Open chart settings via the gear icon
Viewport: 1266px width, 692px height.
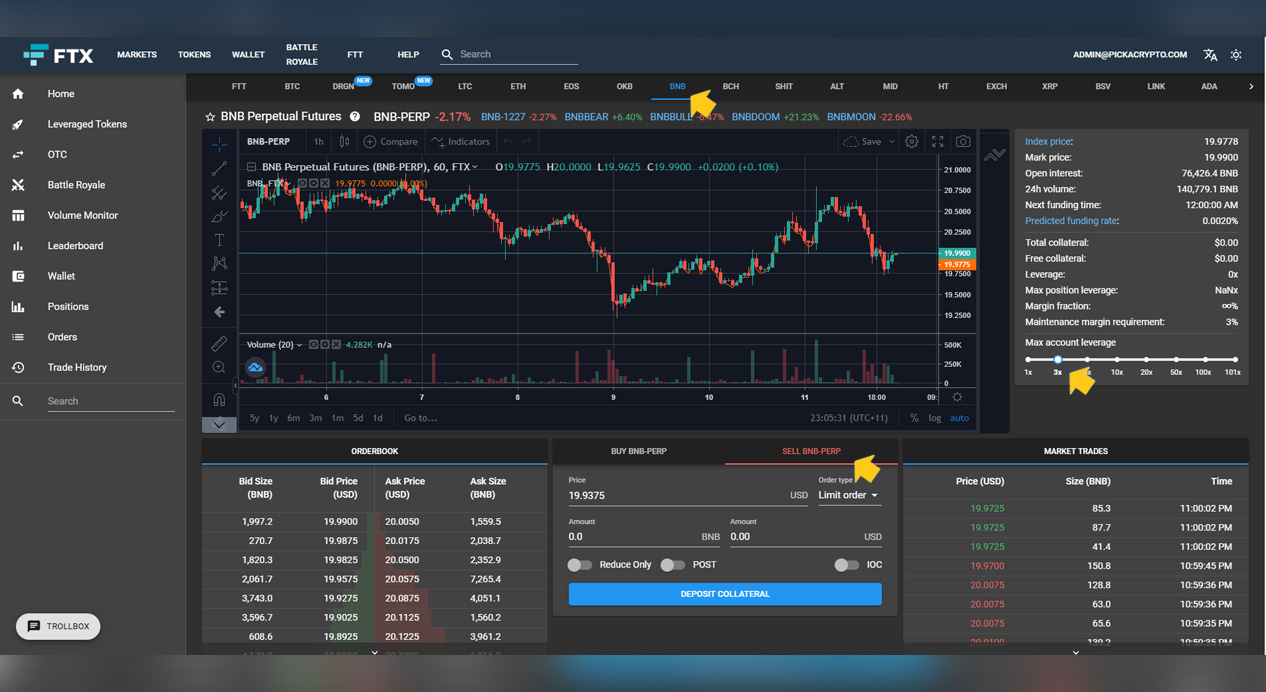[x=911, y=142]
